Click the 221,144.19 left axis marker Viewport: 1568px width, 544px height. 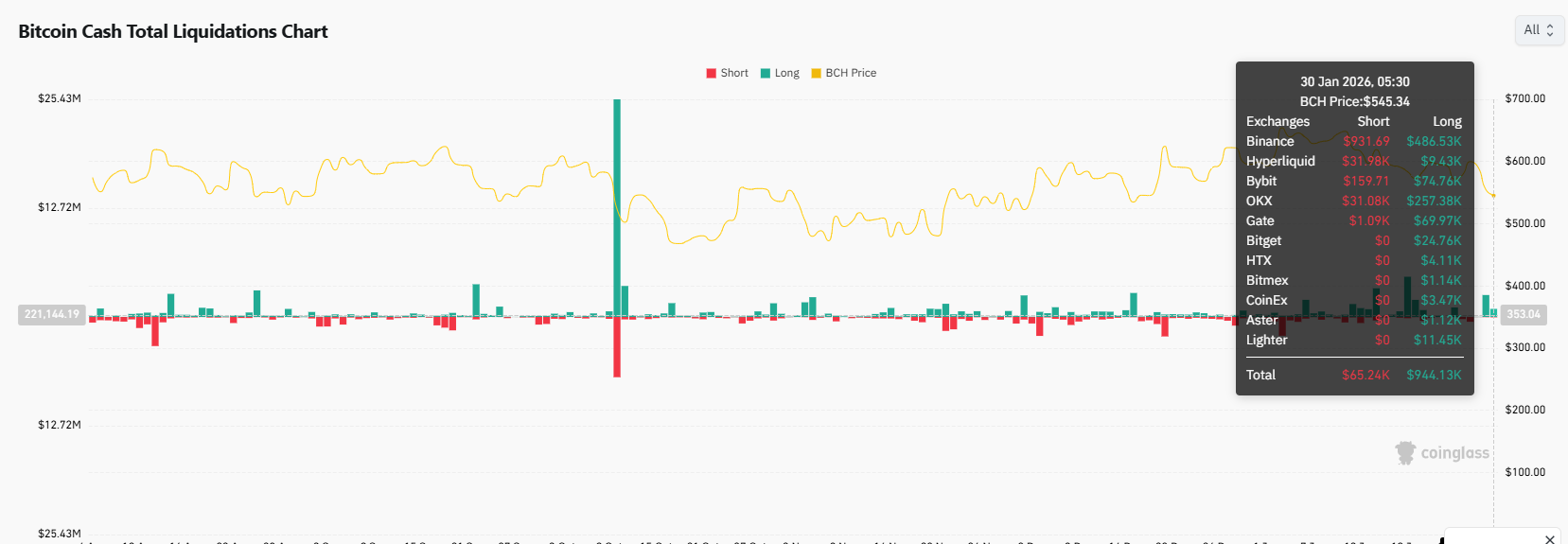coord(52,314)
